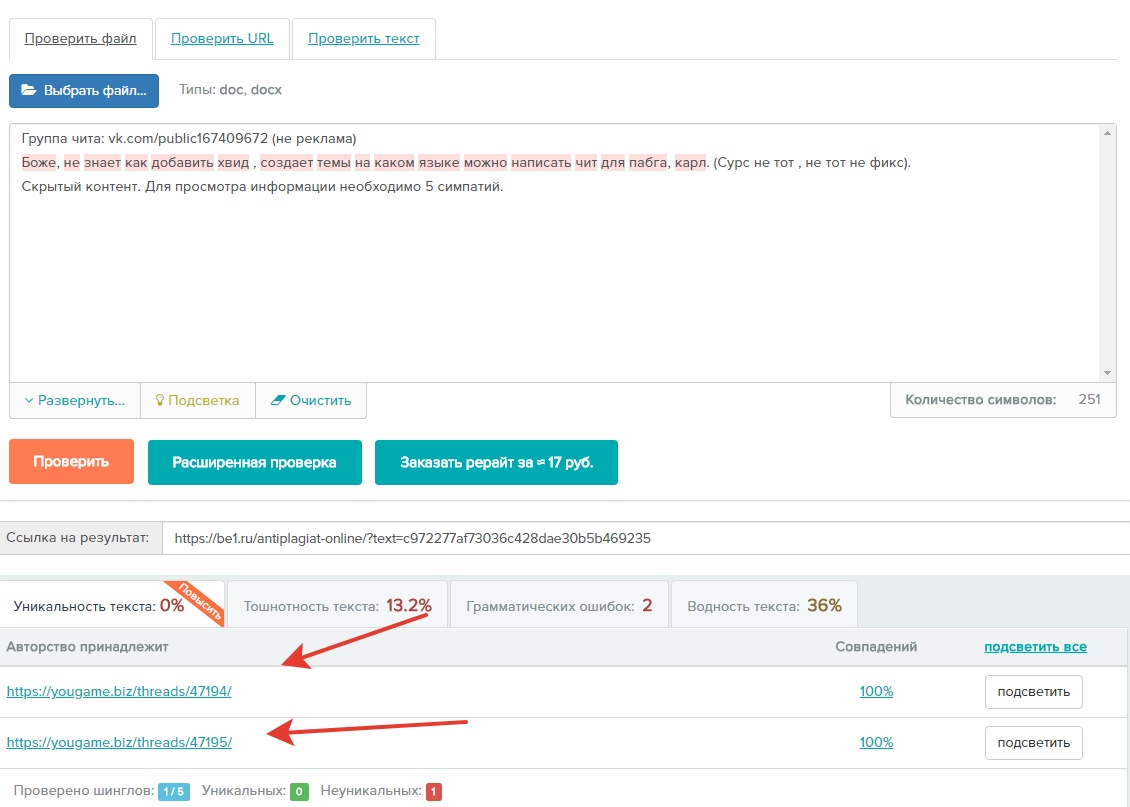
Task: Click the orange Проверить button
Action: coord(71,461)
